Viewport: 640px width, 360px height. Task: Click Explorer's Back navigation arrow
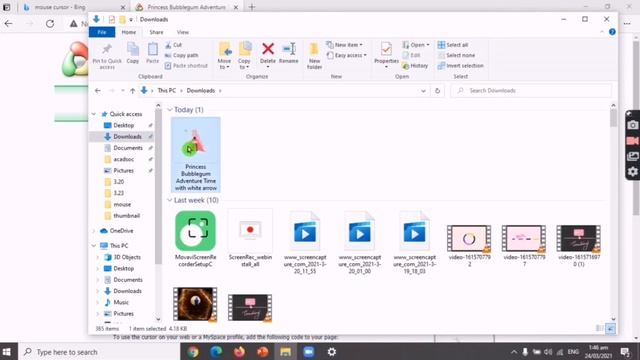98,91
